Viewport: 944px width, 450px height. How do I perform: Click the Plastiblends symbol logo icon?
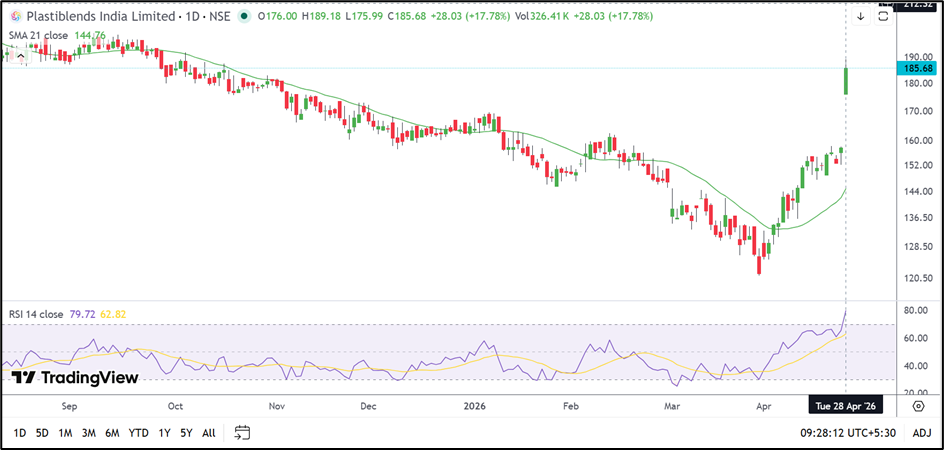click(16, 16)
